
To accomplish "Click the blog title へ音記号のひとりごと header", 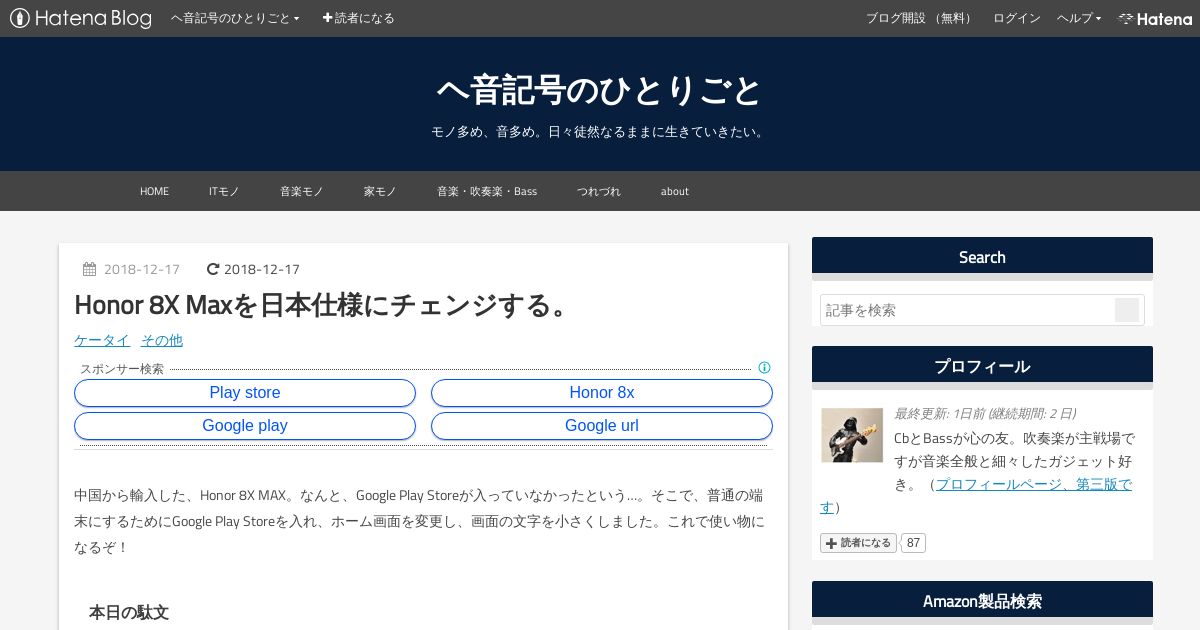I will (x=600, y=90).
